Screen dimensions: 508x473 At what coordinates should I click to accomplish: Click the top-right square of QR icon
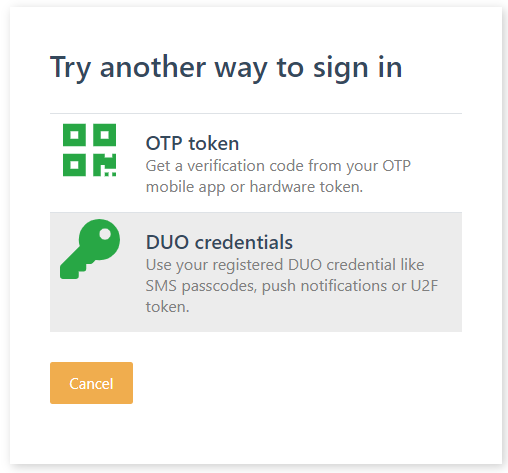click(104, 135)
